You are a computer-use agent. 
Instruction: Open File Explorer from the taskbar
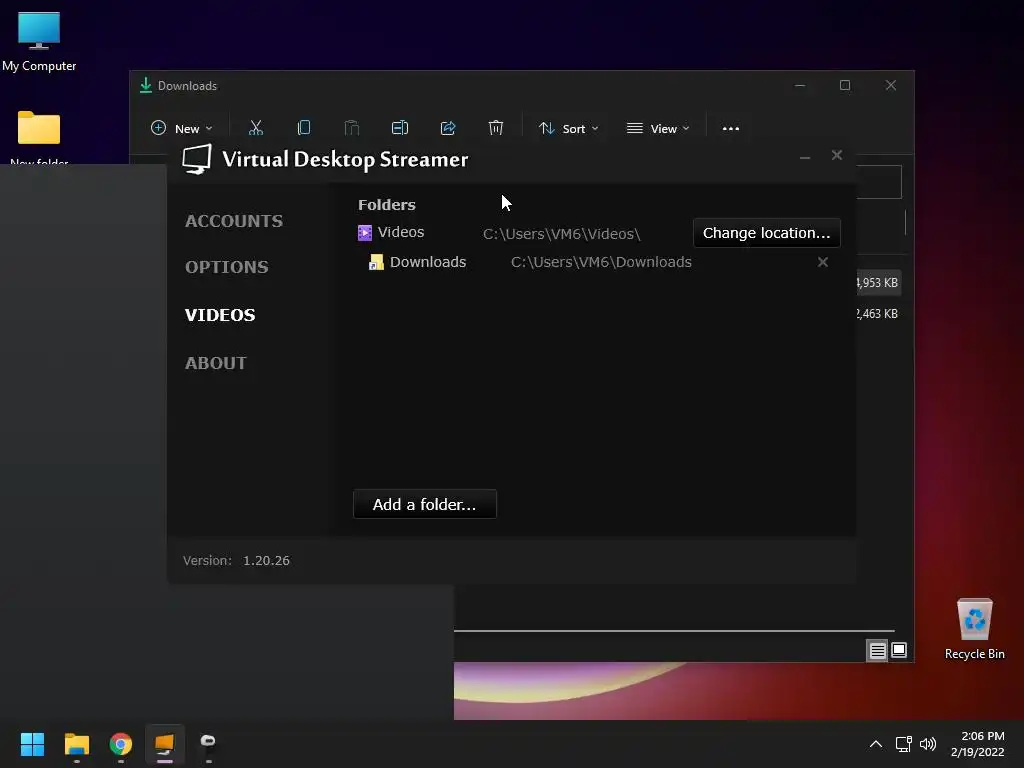(x=76, y=744)
